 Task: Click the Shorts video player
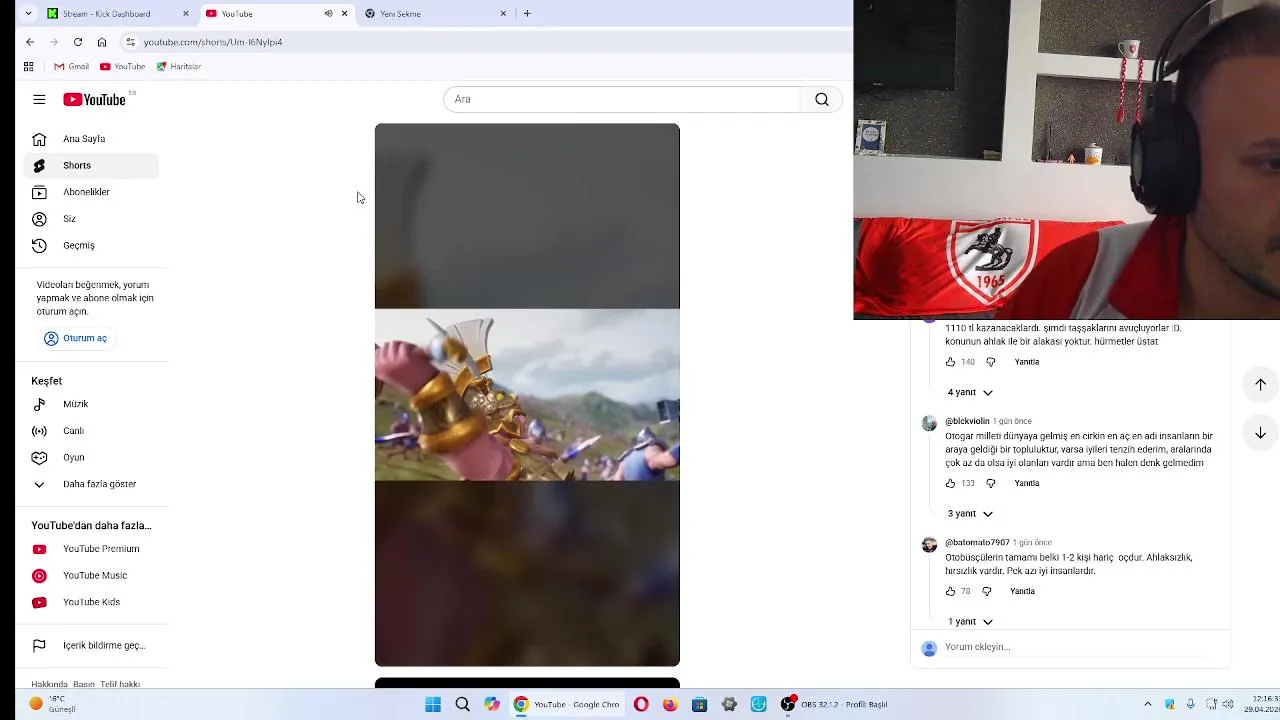click(x=527, y=395)
